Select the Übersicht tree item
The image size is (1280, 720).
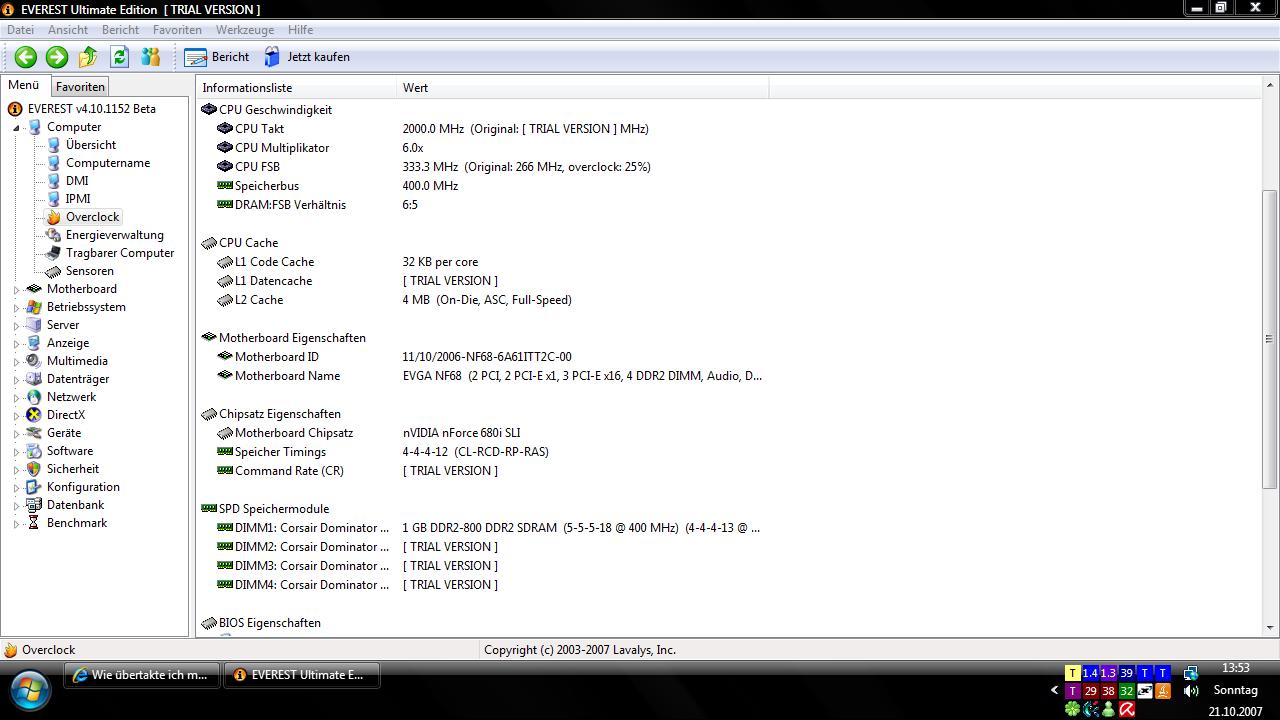click(91, 145)
